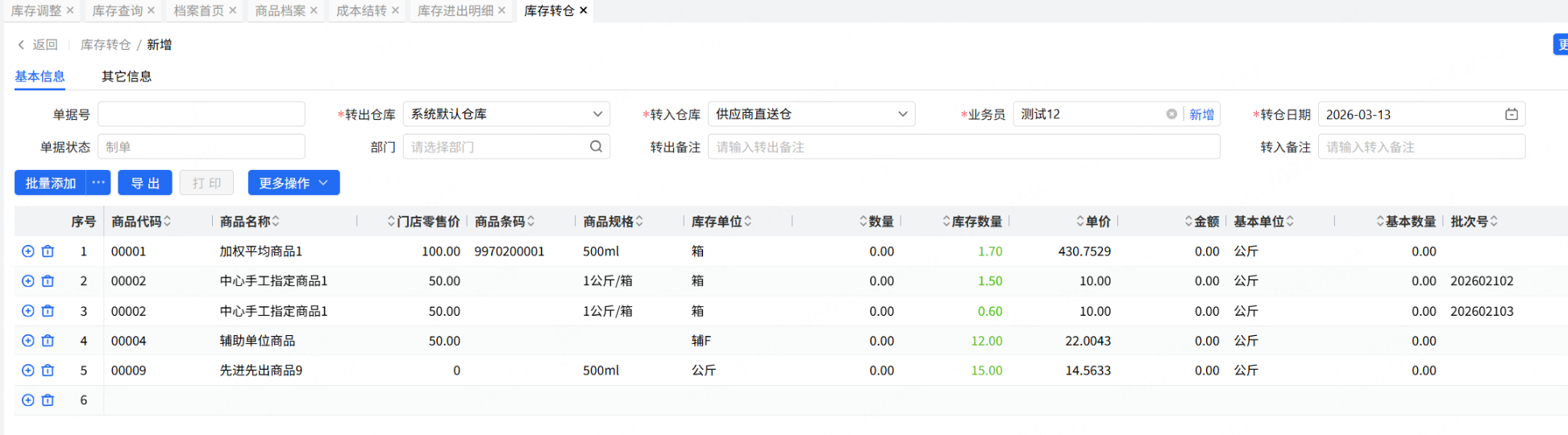Click the 批量添加 button
The height and width of the screenshot is (435, 1568).
pyautogui.click(x=51, y=183)
